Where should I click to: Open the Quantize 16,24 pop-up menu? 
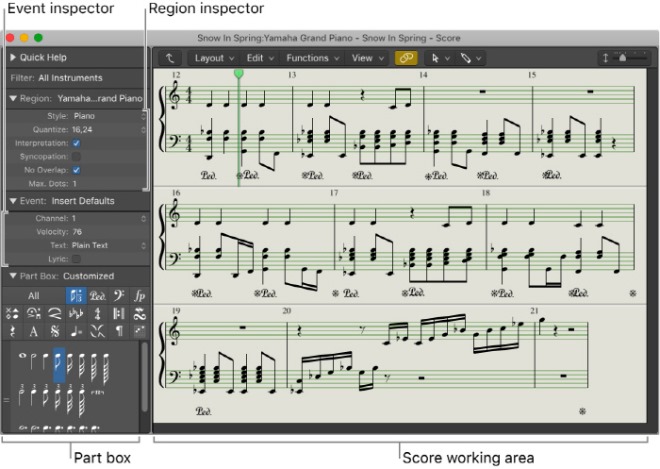[109, 129]
